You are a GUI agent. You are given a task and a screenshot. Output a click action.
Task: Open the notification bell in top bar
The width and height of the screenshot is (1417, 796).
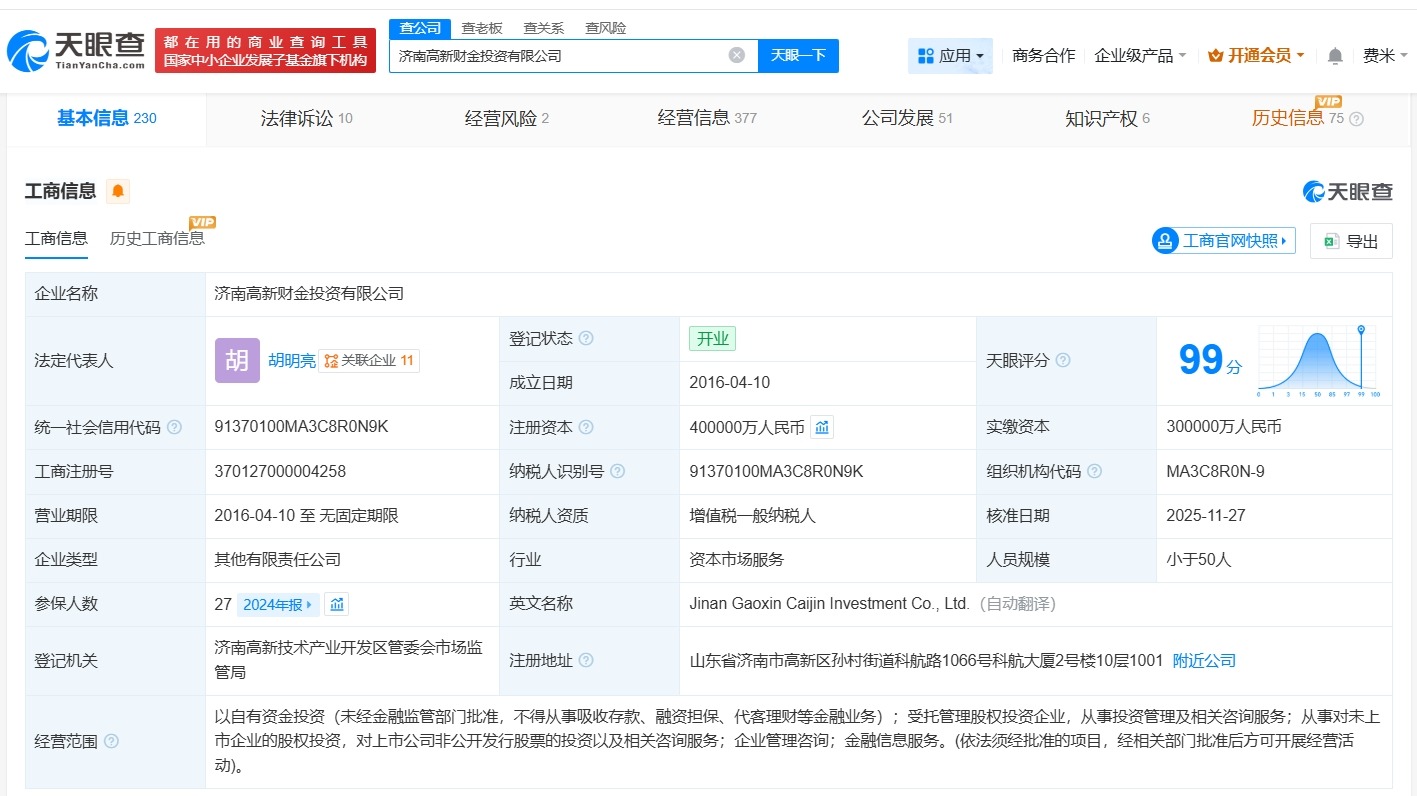(x=1334, y=56)
